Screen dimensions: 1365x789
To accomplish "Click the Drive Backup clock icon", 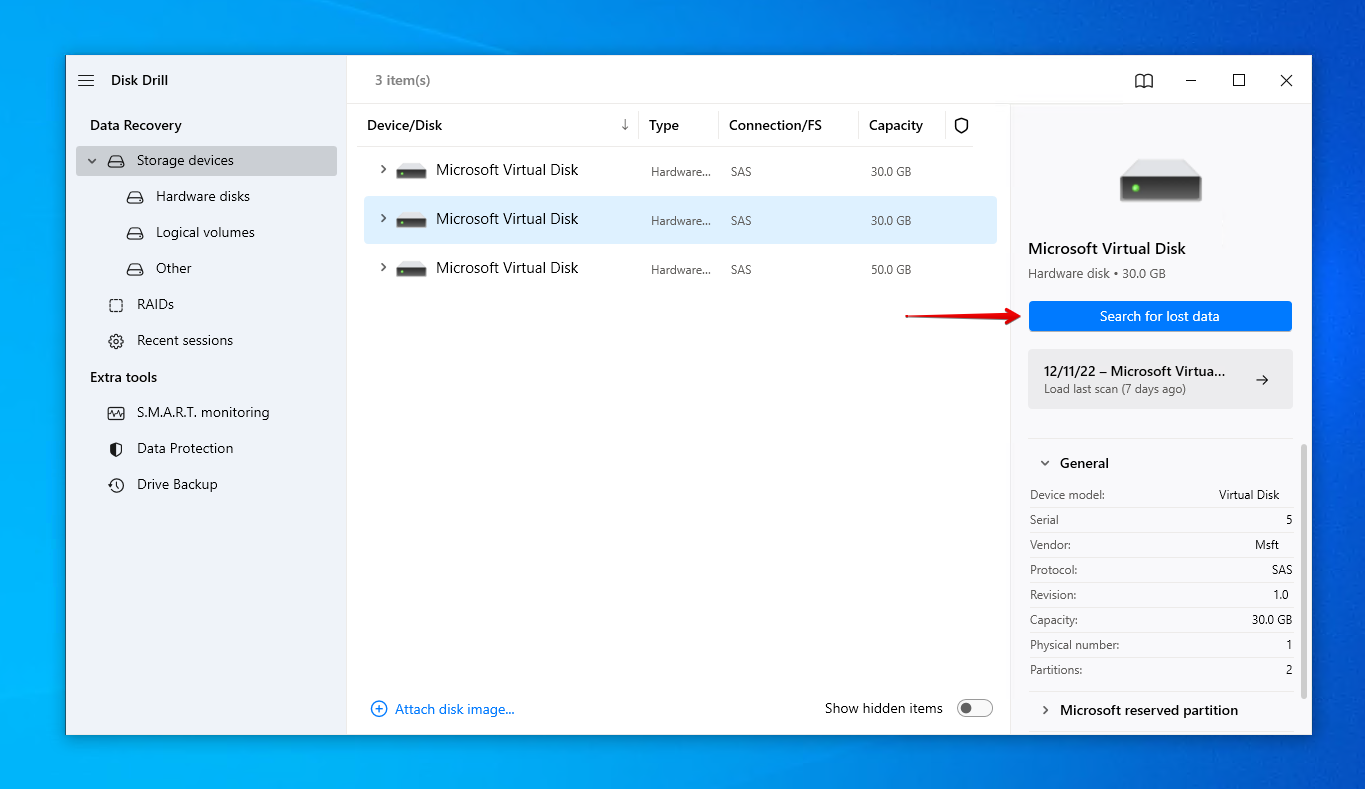I will (116, 485).
